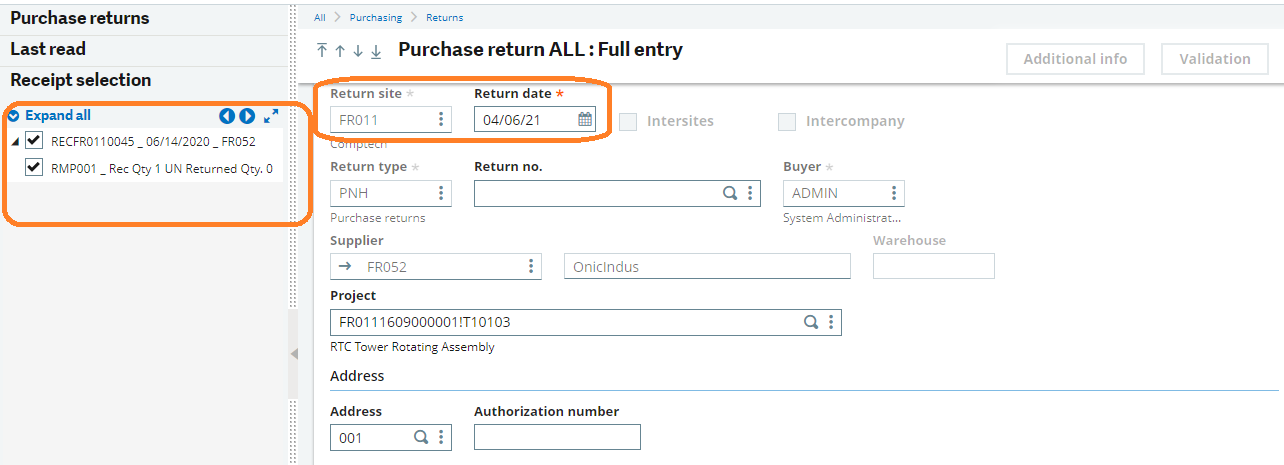Click the first record navigation arrow
Image resolution: width=1284 pixels, height=465 pixels.
coord(322,51)
